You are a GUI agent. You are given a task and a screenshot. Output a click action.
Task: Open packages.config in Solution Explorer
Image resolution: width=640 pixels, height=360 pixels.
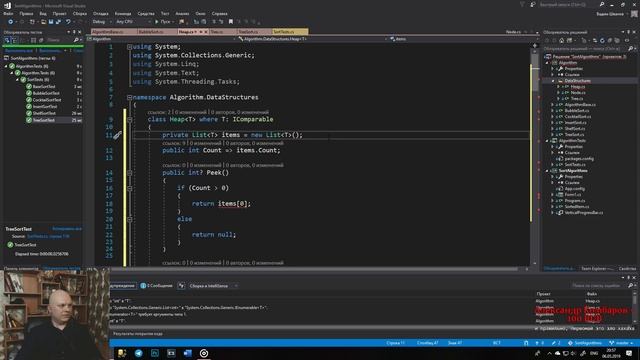(x=579, y=159)
